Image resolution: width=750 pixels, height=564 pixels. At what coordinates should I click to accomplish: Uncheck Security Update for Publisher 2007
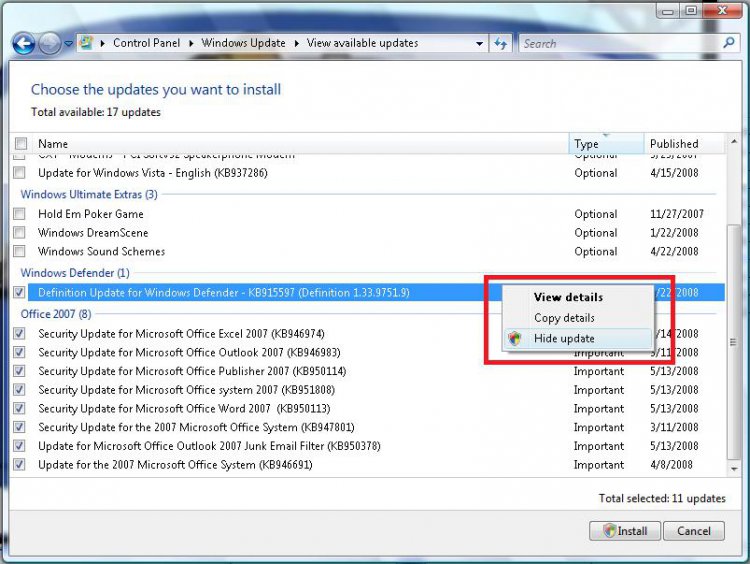pyautogui.click(x=19, y=371)
